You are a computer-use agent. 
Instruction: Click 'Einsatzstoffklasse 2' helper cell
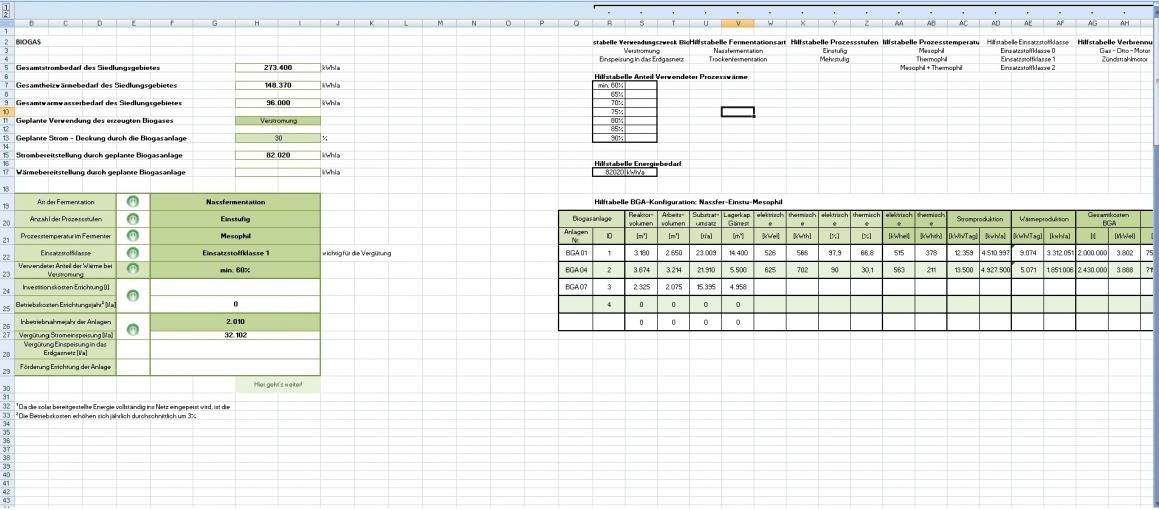tap(1027, 67)
